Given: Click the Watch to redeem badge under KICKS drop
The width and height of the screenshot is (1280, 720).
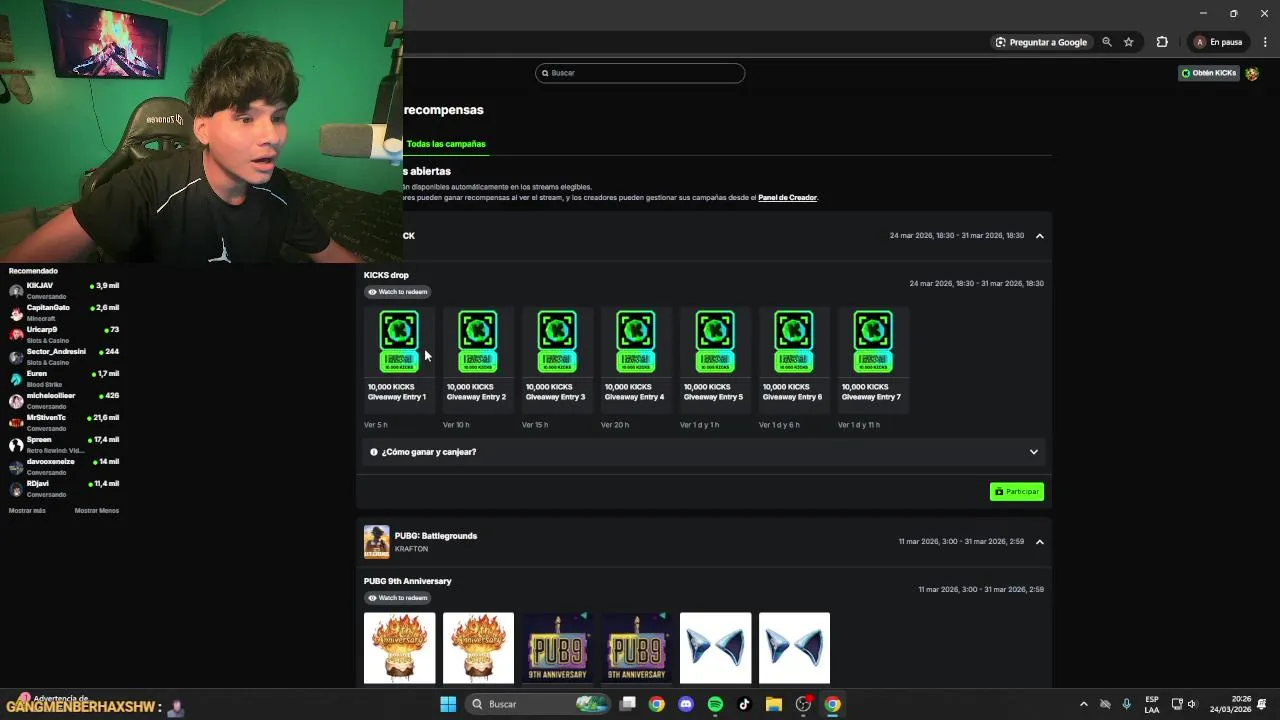Looking at the screenshot, I should point(398,292).
